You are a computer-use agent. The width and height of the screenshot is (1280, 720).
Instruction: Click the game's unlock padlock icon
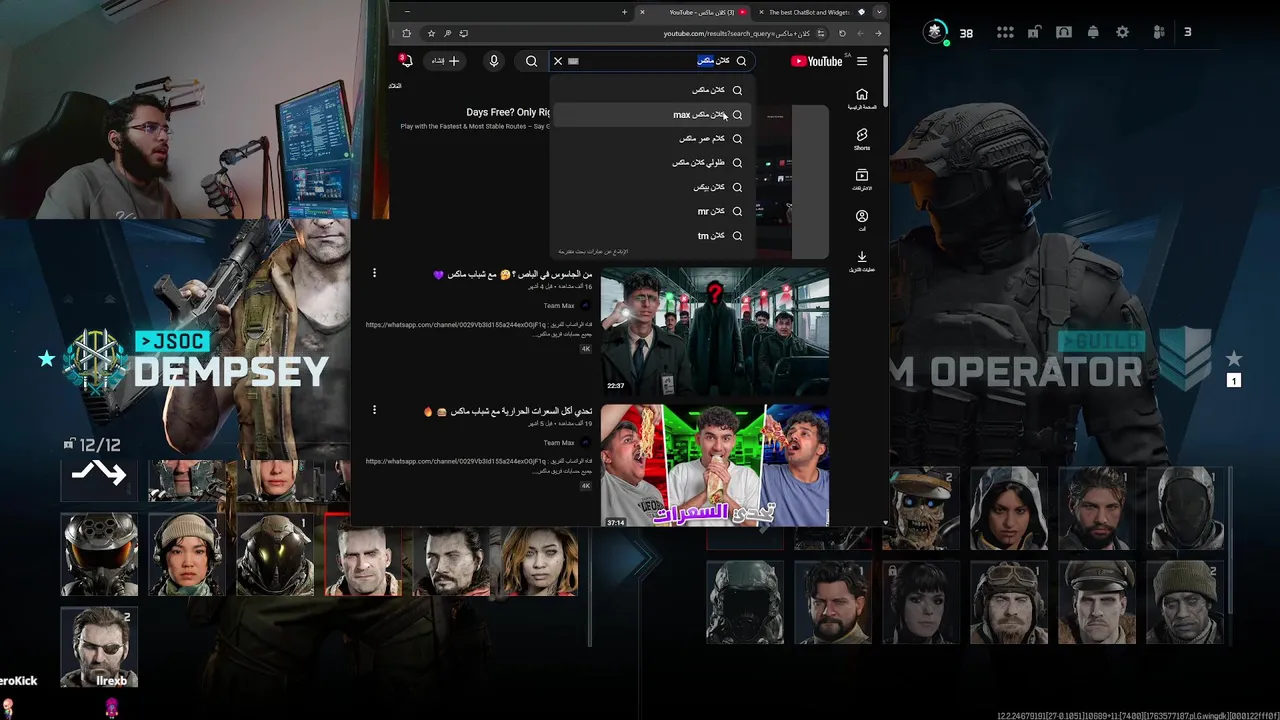click(x=1034, y=32)
